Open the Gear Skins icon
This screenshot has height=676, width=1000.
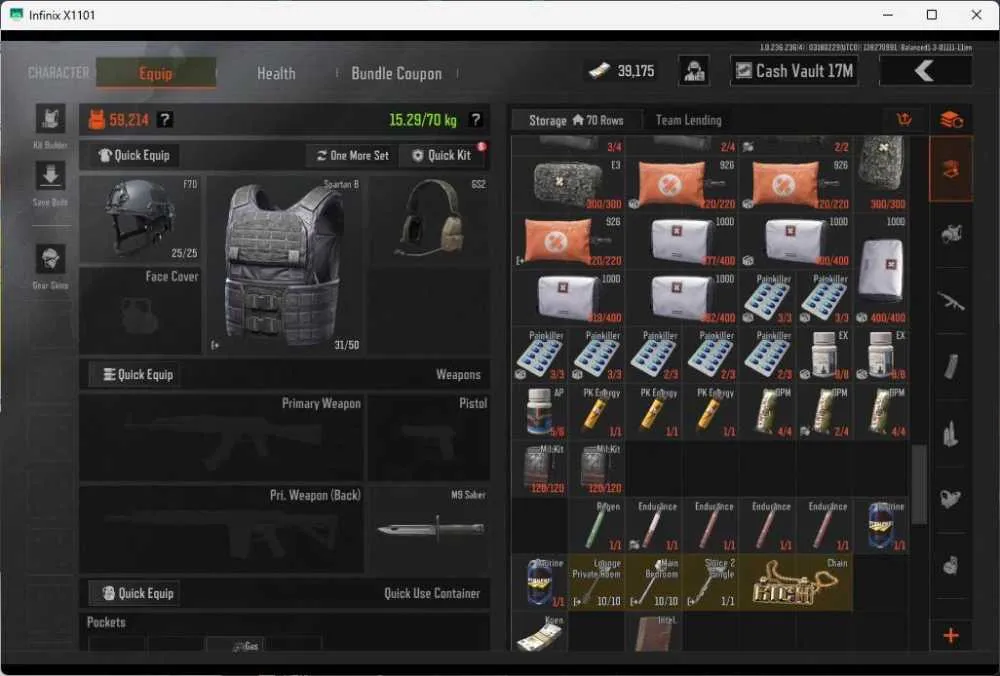(50, 260)
